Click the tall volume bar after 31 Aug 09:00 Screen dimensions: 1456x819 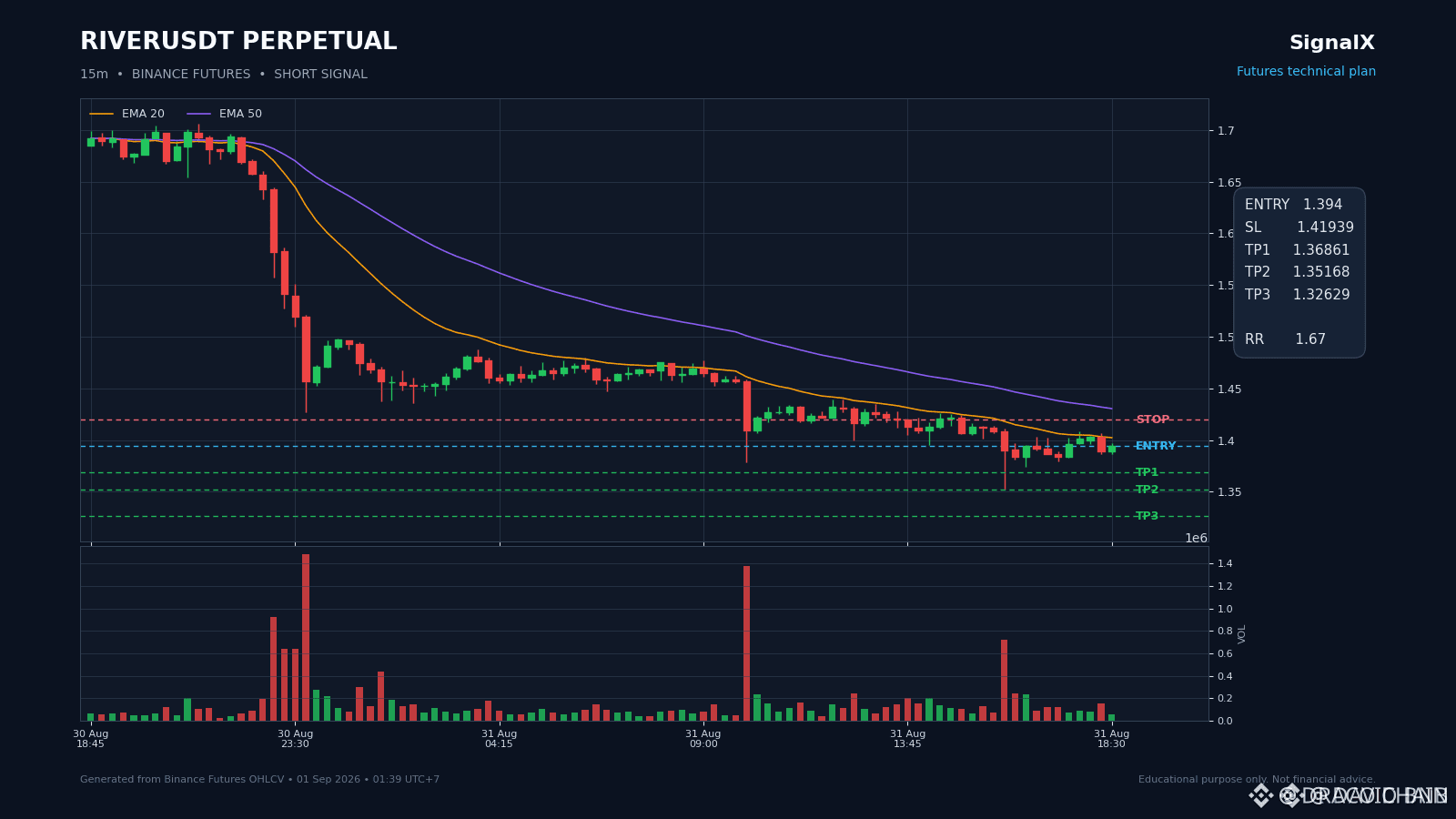pyautogui.click(x=746, y=643)
